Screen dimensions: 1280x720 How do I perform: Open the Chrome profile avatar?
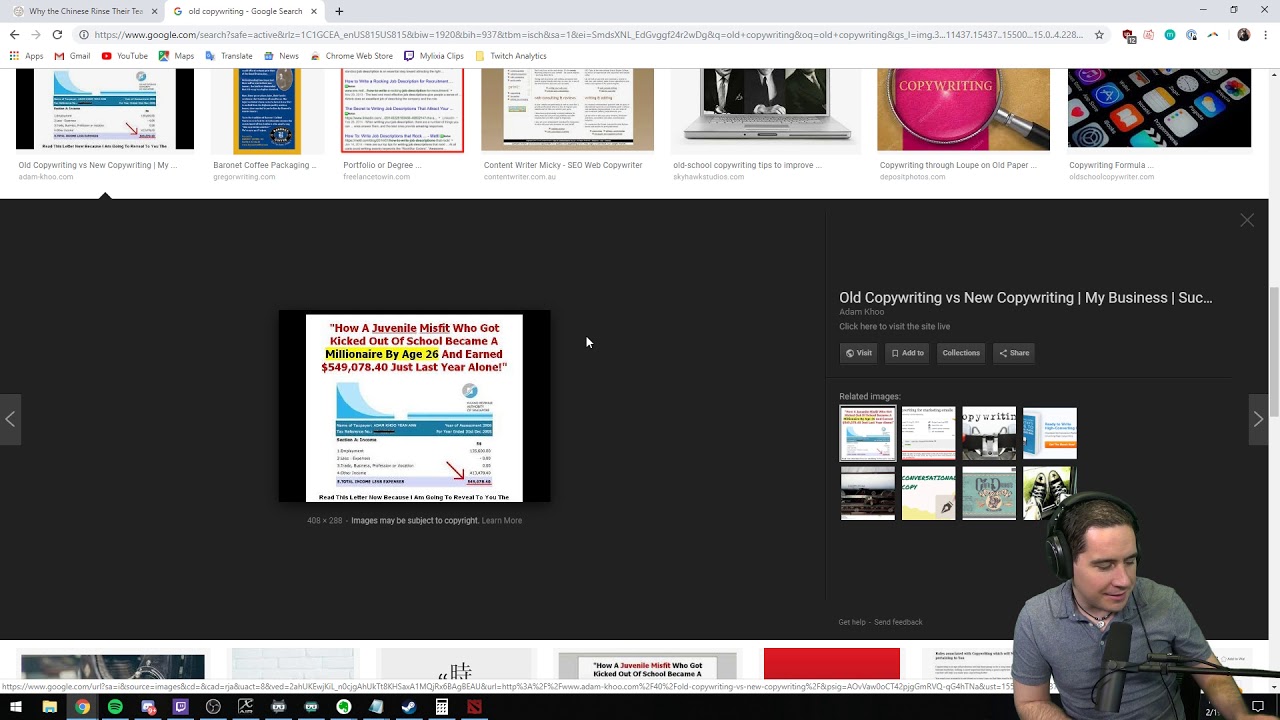pyautogui.click(x=1243, y=35)
